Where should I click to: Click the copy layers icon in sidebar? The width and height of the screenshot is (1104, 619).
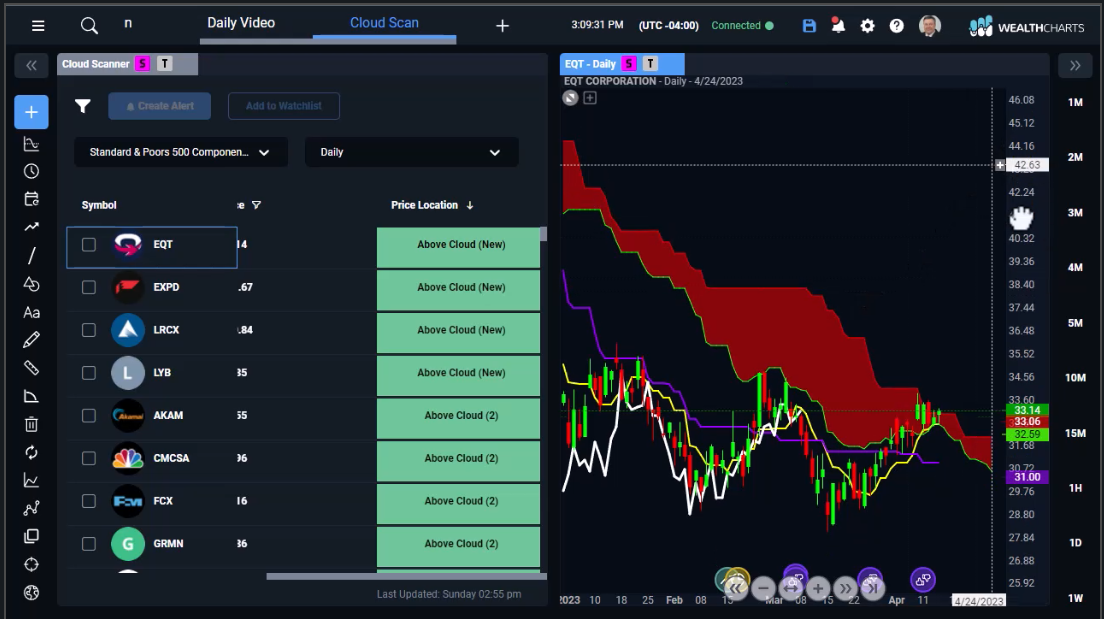31,536
